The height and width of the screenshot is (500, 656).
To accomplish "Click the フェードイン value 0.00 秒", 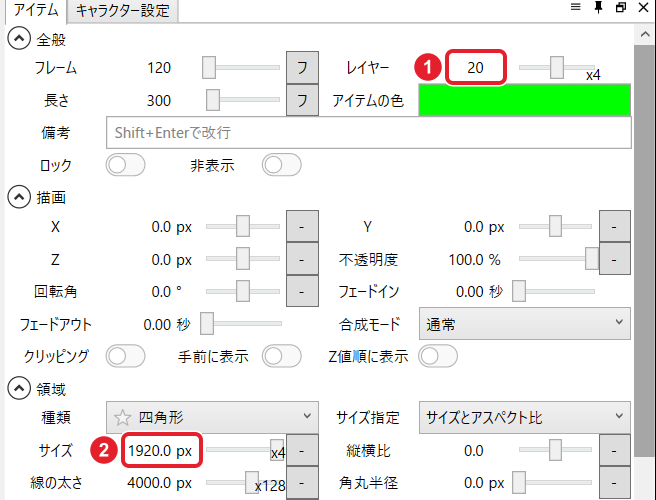I will coord(479,292).
